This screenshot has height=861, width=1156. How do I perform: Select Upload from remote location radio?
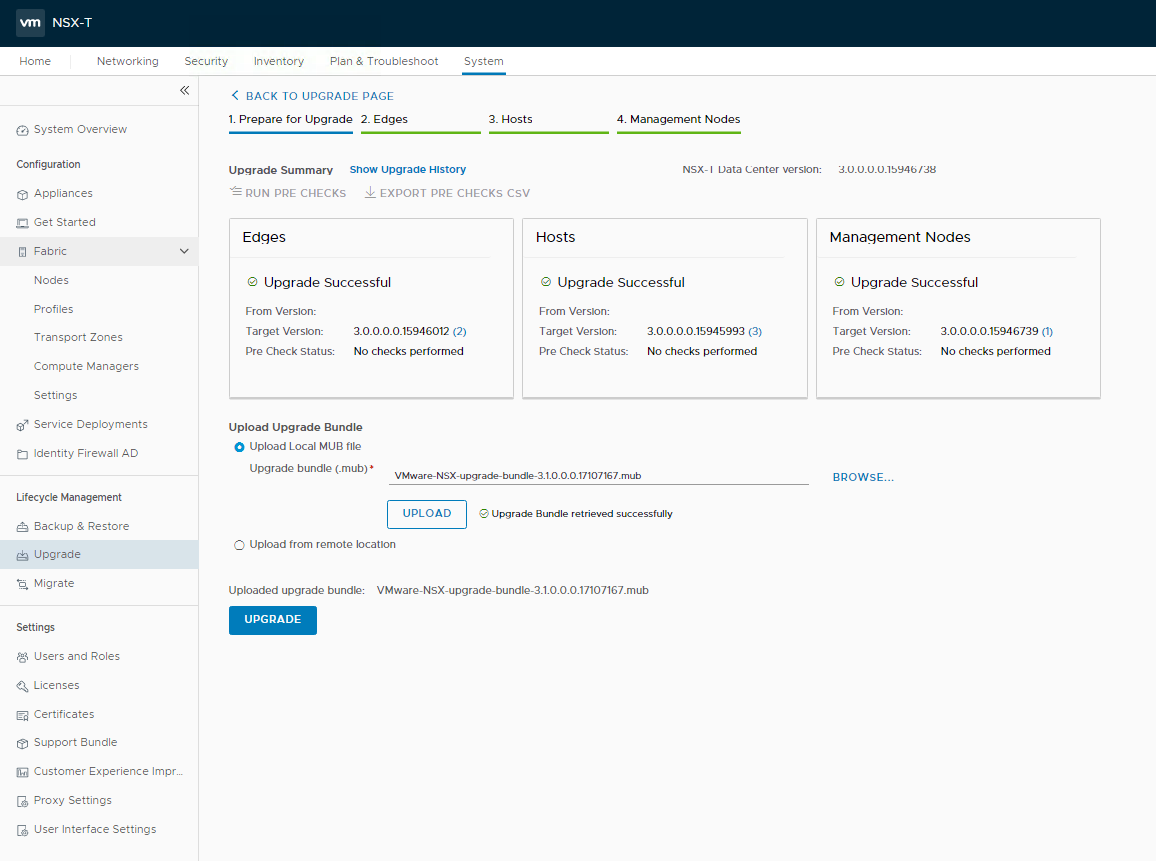tap(239, 545)
